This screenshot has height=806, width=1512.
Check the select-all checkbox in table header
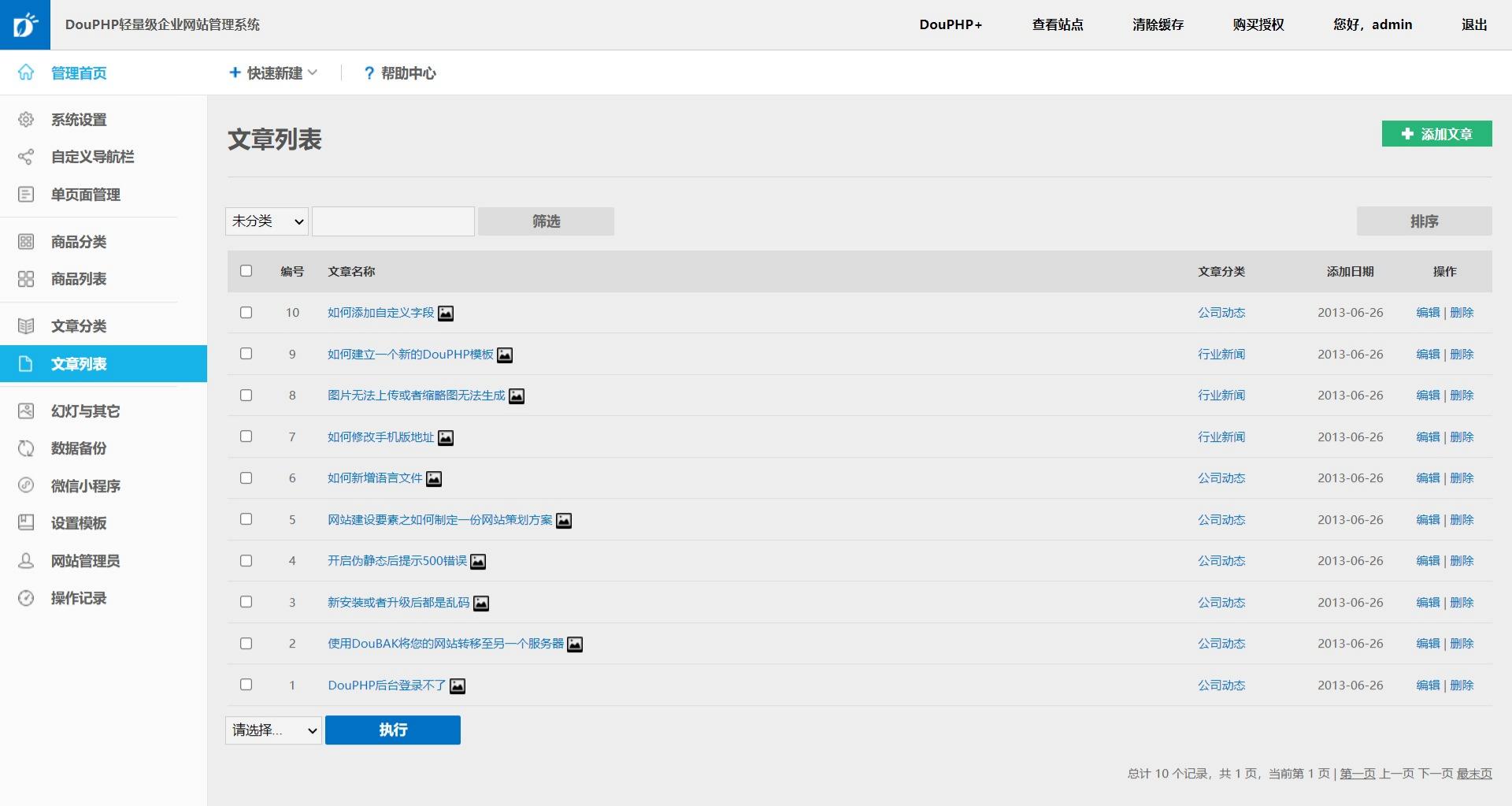tap(246, 270)
